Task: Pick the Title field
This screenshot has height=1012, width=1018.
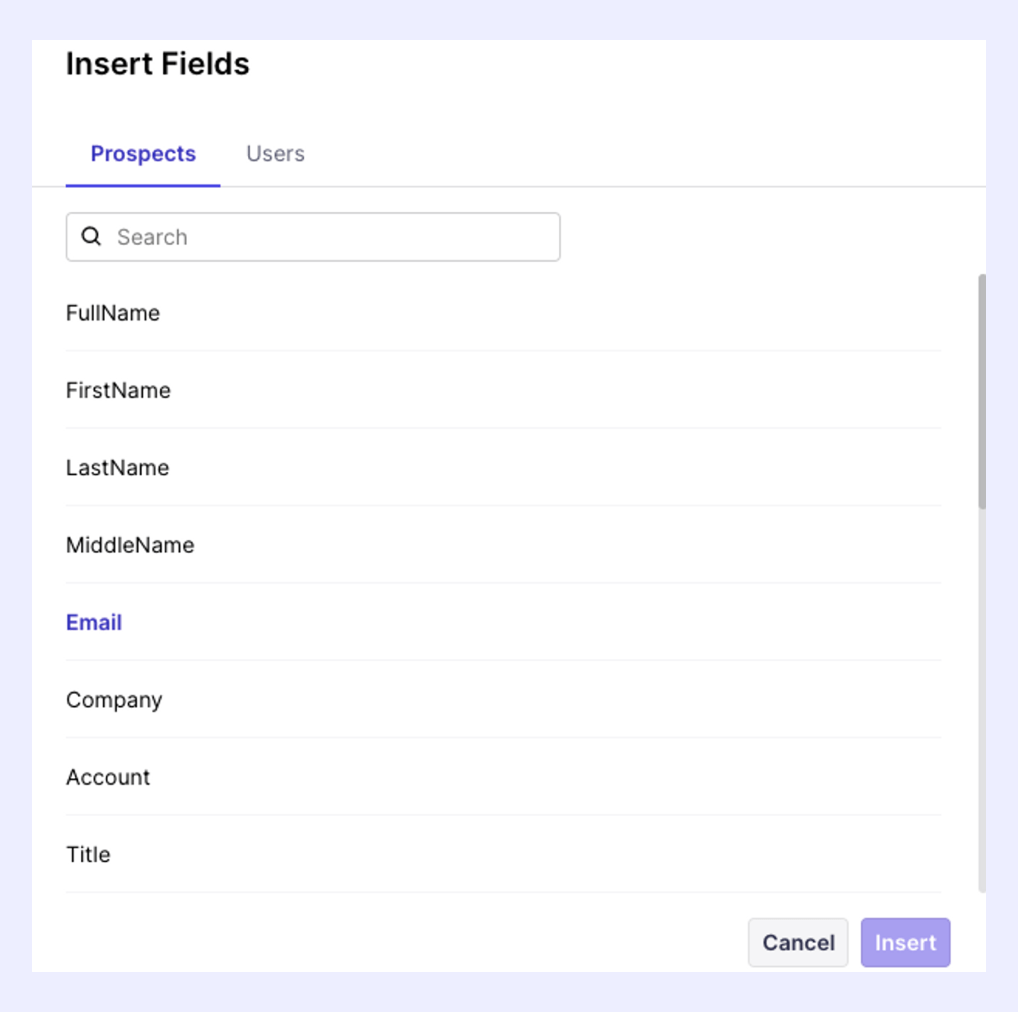Action: (x=88, y=855)
